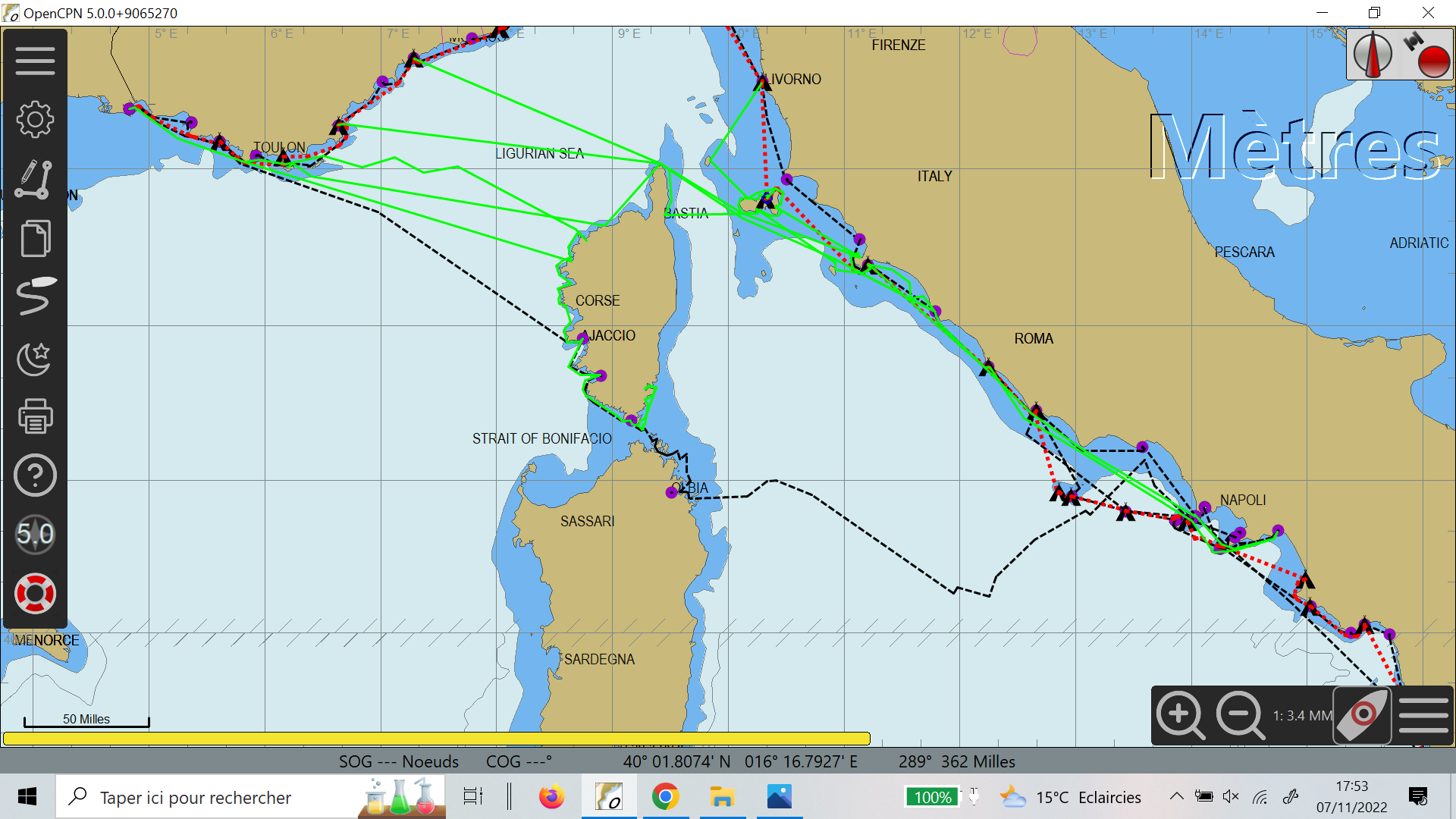This screenshot has width=1456, height=819.
Task: Click the NAPOLI label on chart
Action: 1243,500
